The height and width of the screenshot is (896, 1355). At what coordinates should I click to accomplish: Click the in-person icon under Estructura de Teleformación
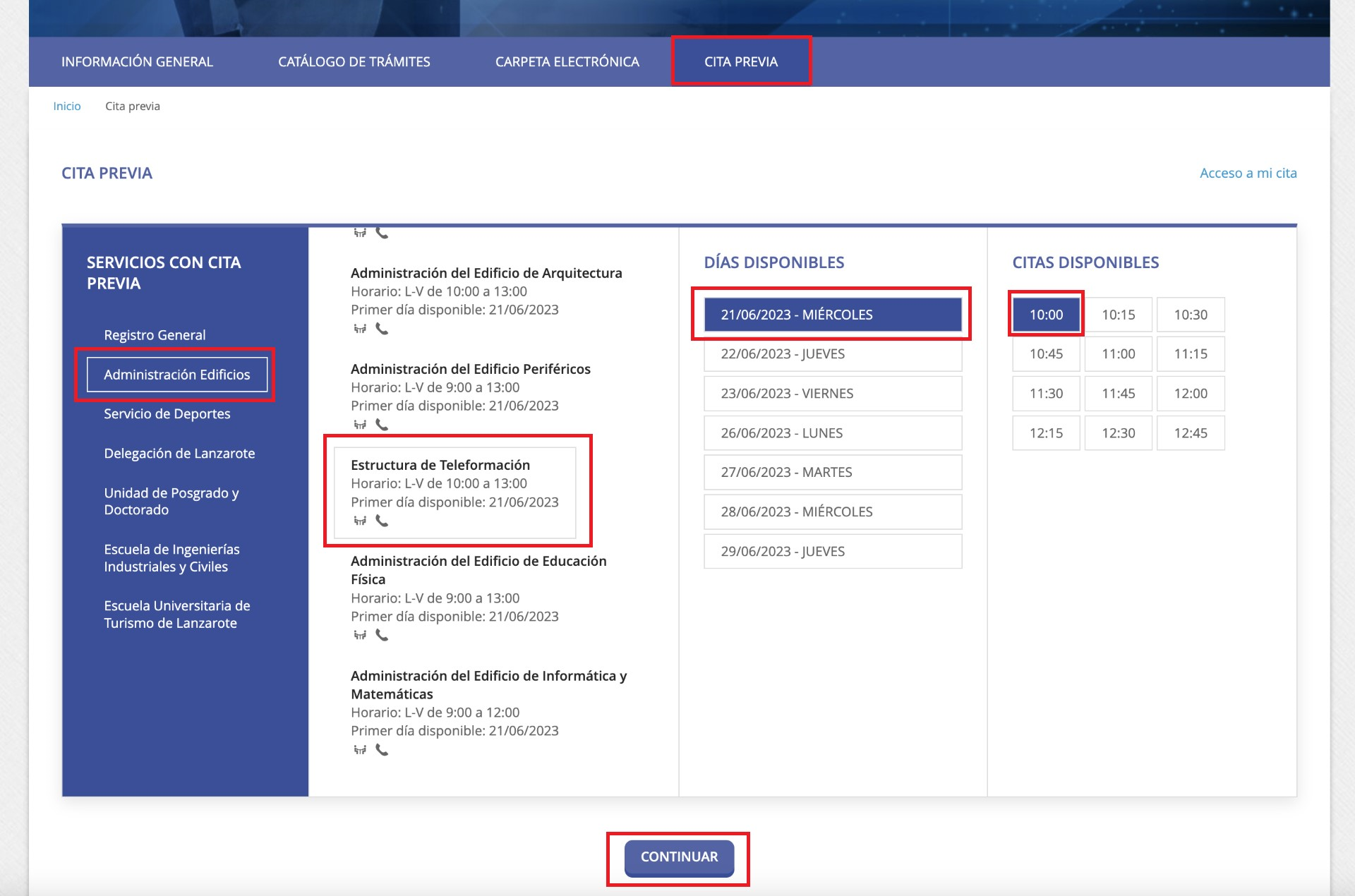tap(360, 521)
